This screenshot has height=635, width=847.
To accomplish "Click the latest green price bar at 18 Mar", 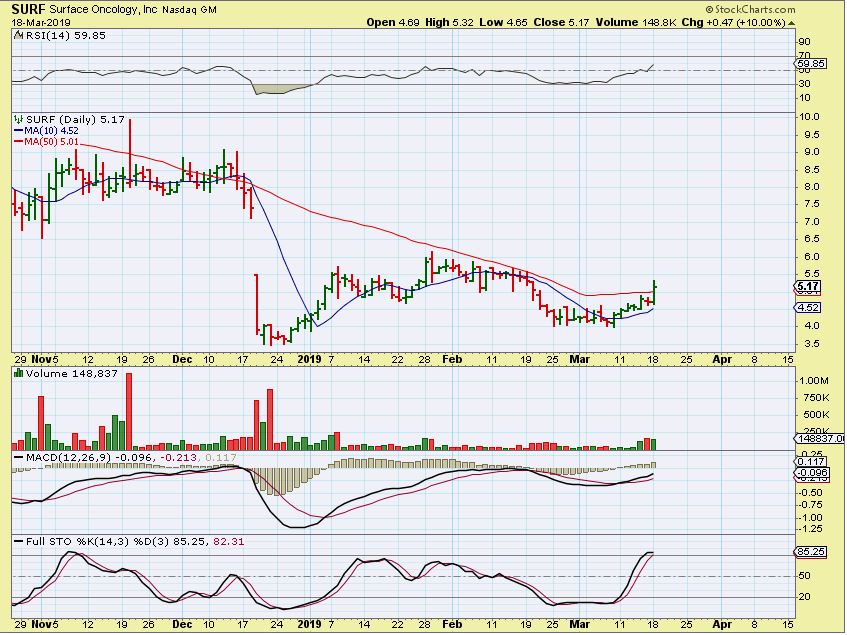I will (x=655, y=292).
